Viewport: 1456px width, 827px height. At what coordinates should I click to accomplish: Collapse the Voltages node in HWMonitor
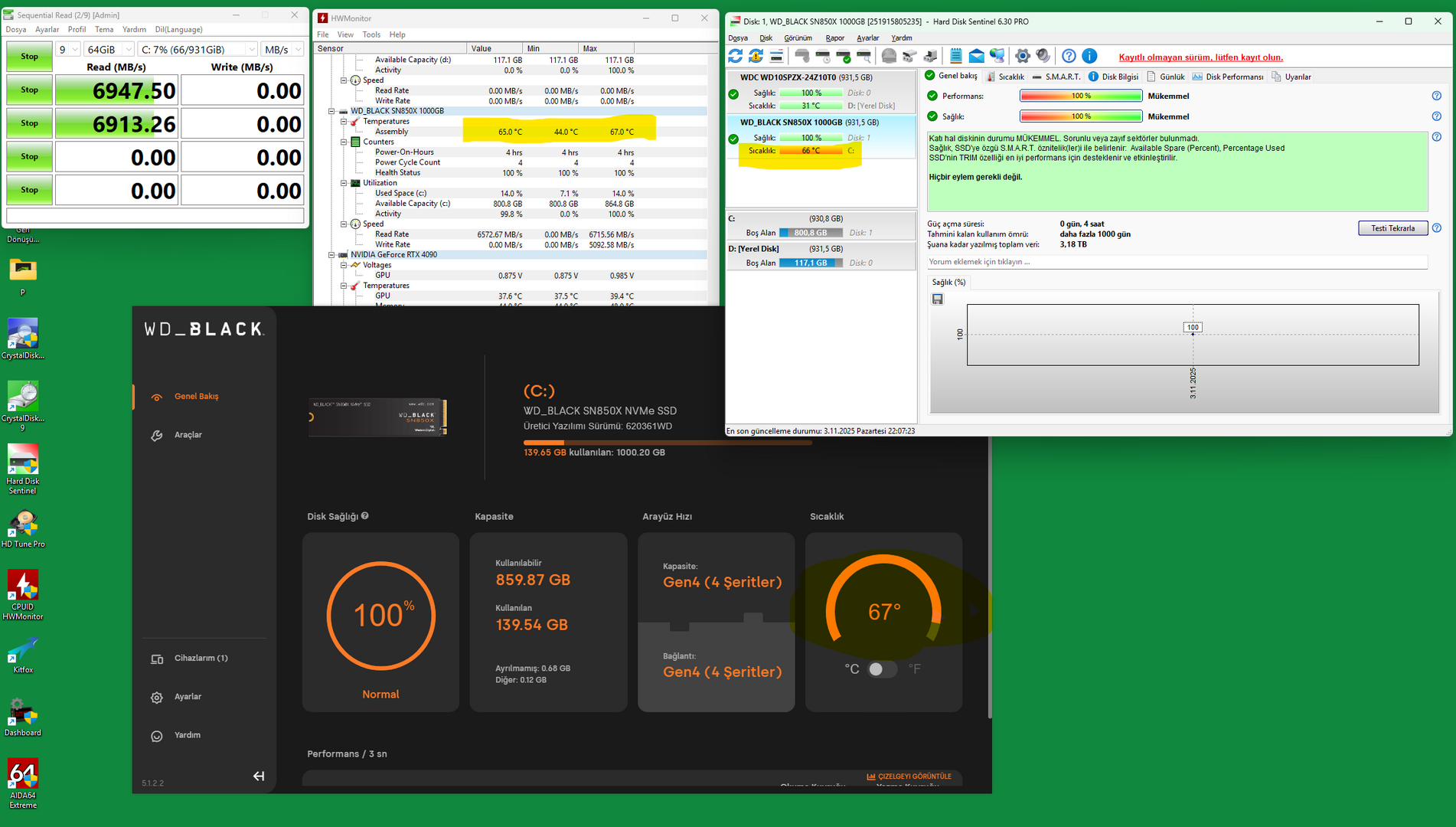coord(344,265)
